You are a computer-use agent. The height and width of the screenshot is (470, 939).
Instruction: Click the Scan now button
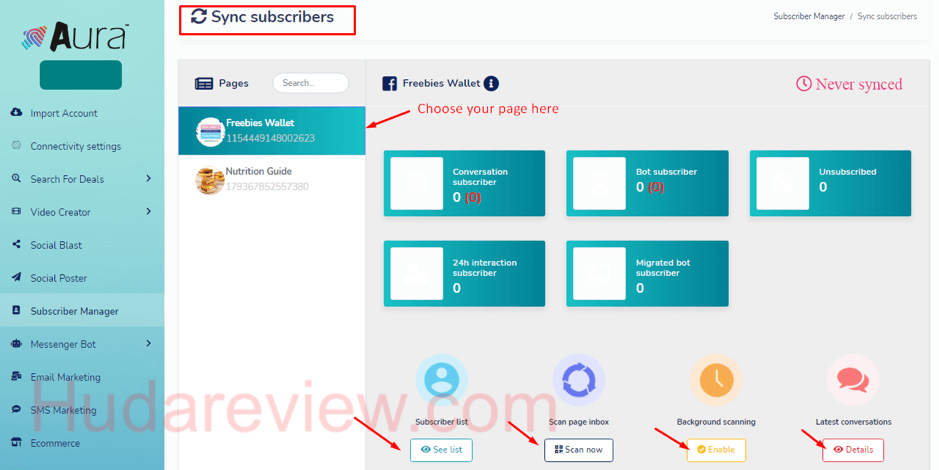pyautogui.click(x=578, y=450)
